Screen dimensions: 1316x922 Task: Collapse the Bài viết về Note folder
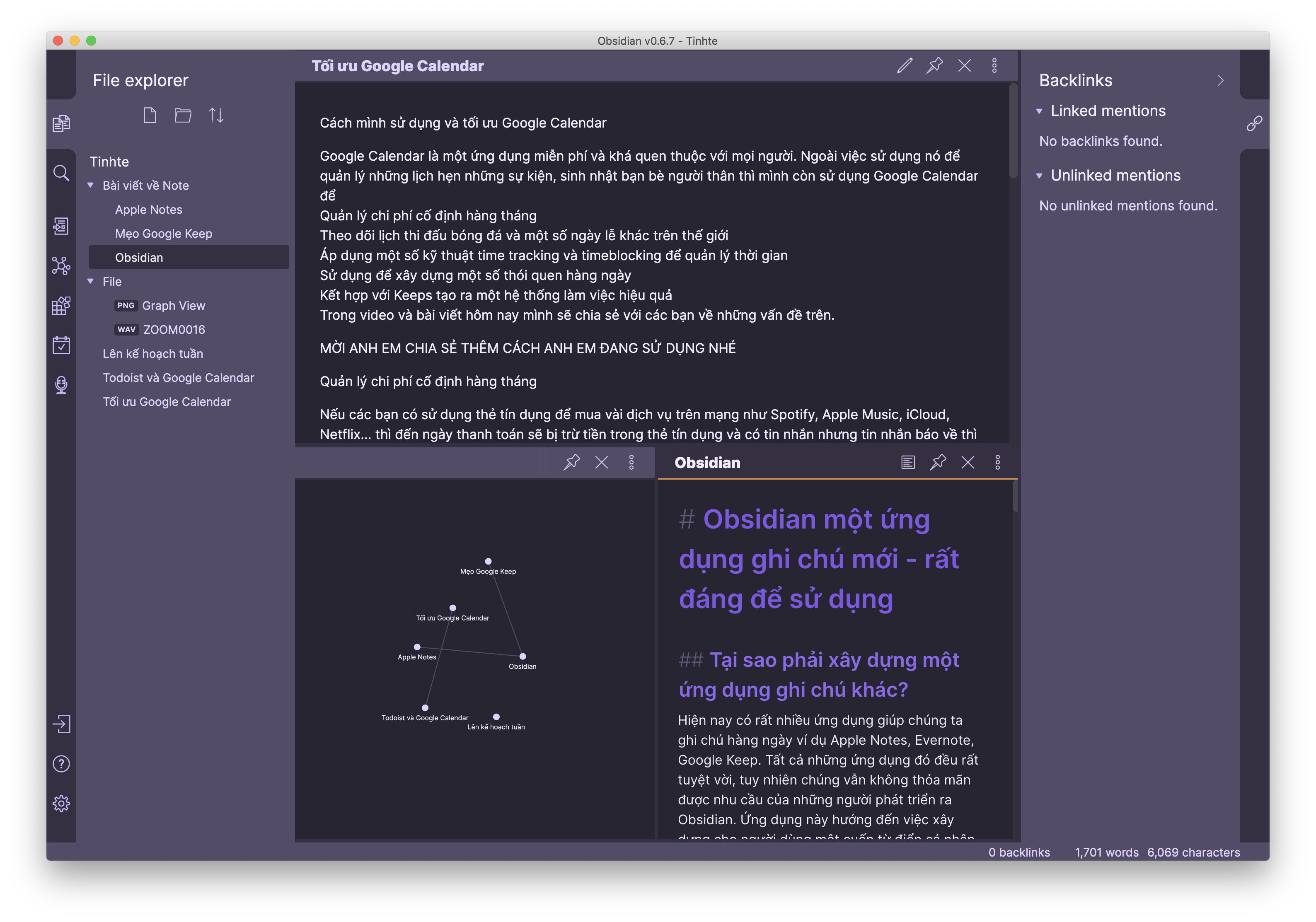[x=91, y=185]
